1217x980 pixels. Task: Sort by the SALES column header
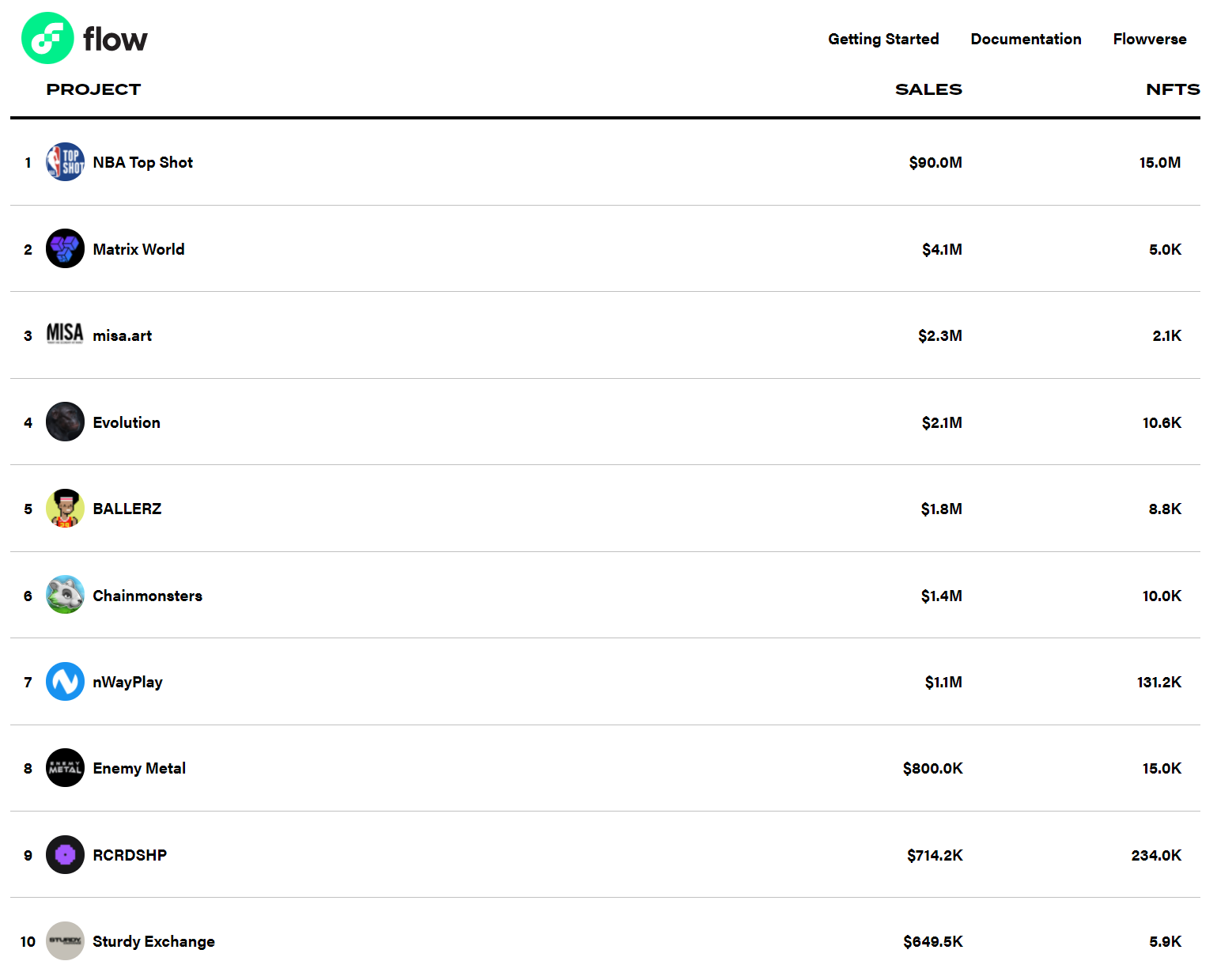click(928, 89)
